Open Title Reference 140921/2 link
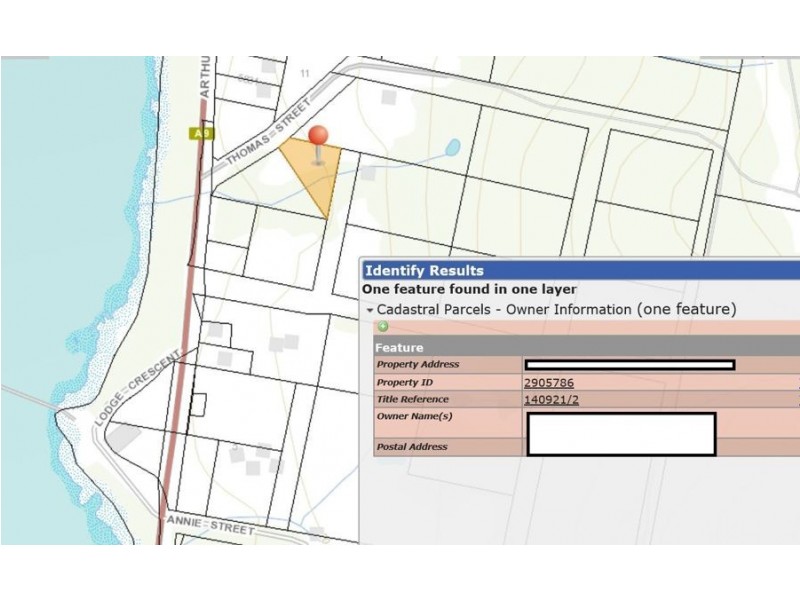Image resolution: width=800 pixels, height=600 pixels. point(552,399)
